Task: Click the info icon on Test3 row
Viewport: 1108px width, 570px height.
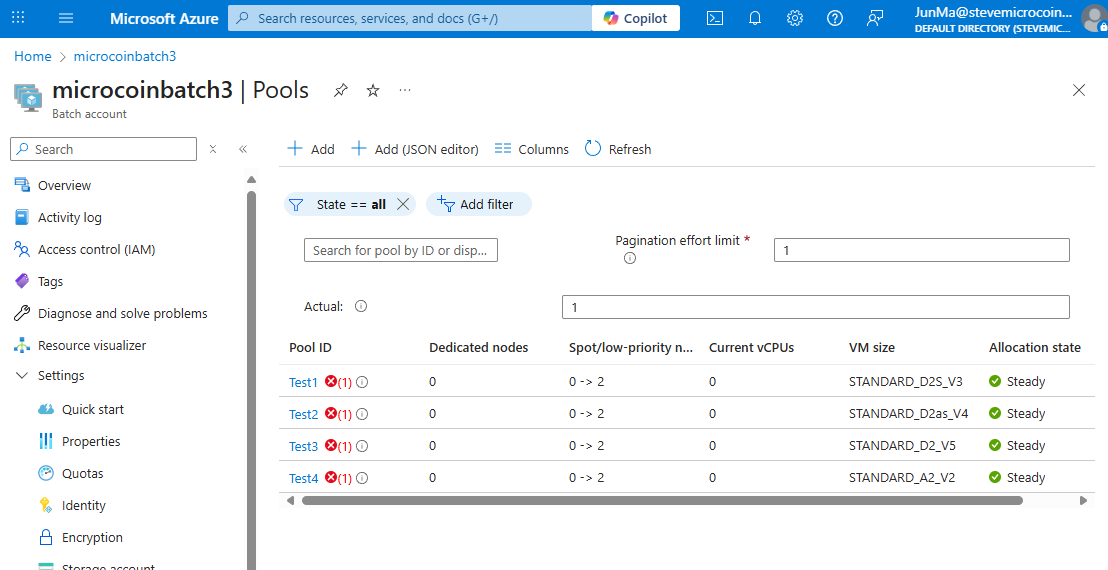Action: (362, 446)
